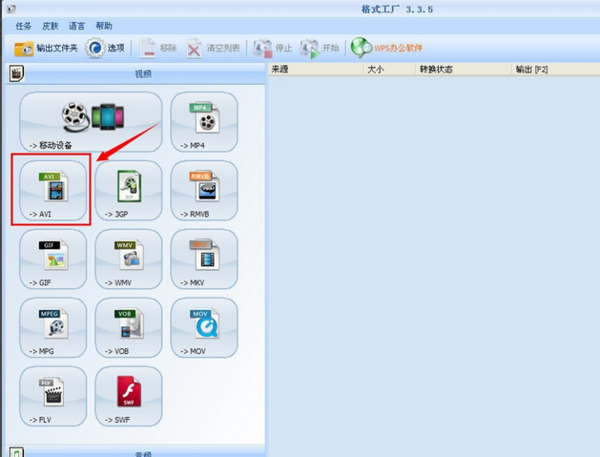Screen dimensions: 600x457
Task: Select the SWF conversion icon
Action: click(x=128, y=395)
